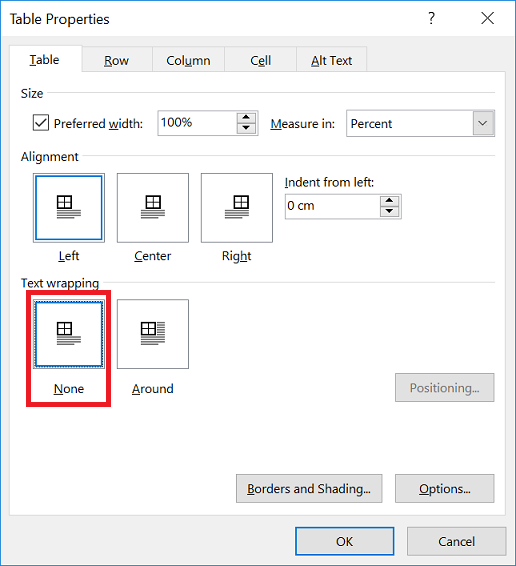Set text wrapping to Around
Screen dimensions: 516x566
(153, 334)
